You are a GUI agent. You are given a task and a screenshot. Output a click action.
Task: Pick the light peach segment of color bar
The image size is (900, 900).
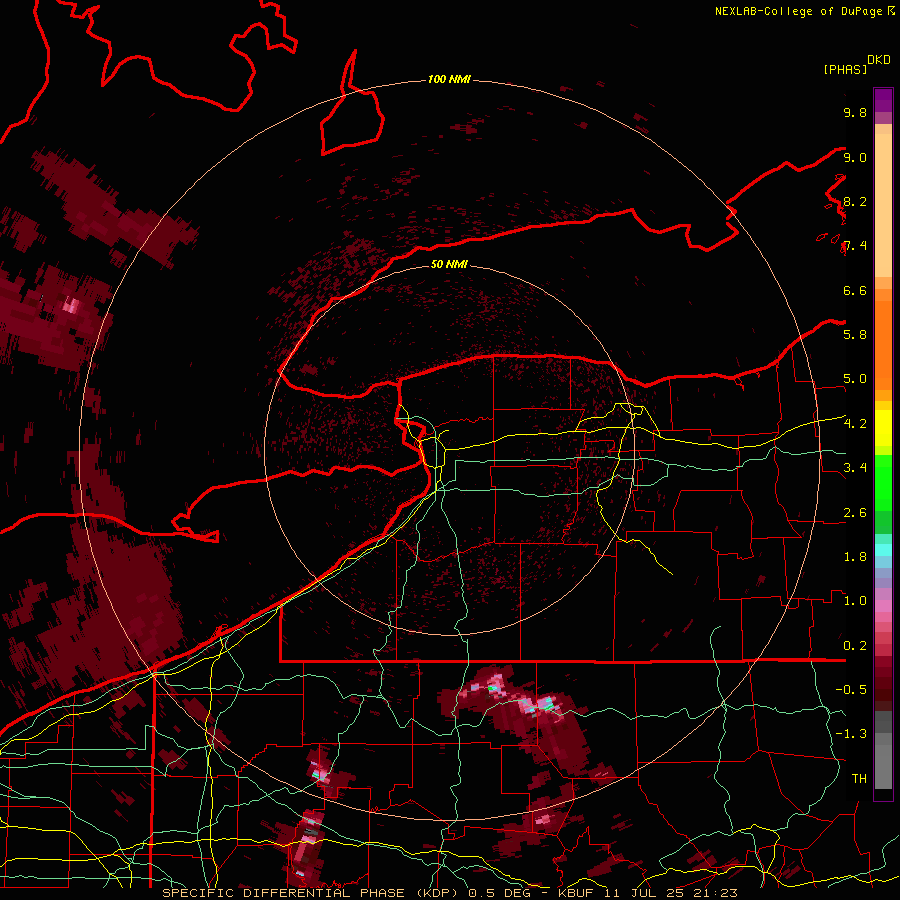(883, 205)
